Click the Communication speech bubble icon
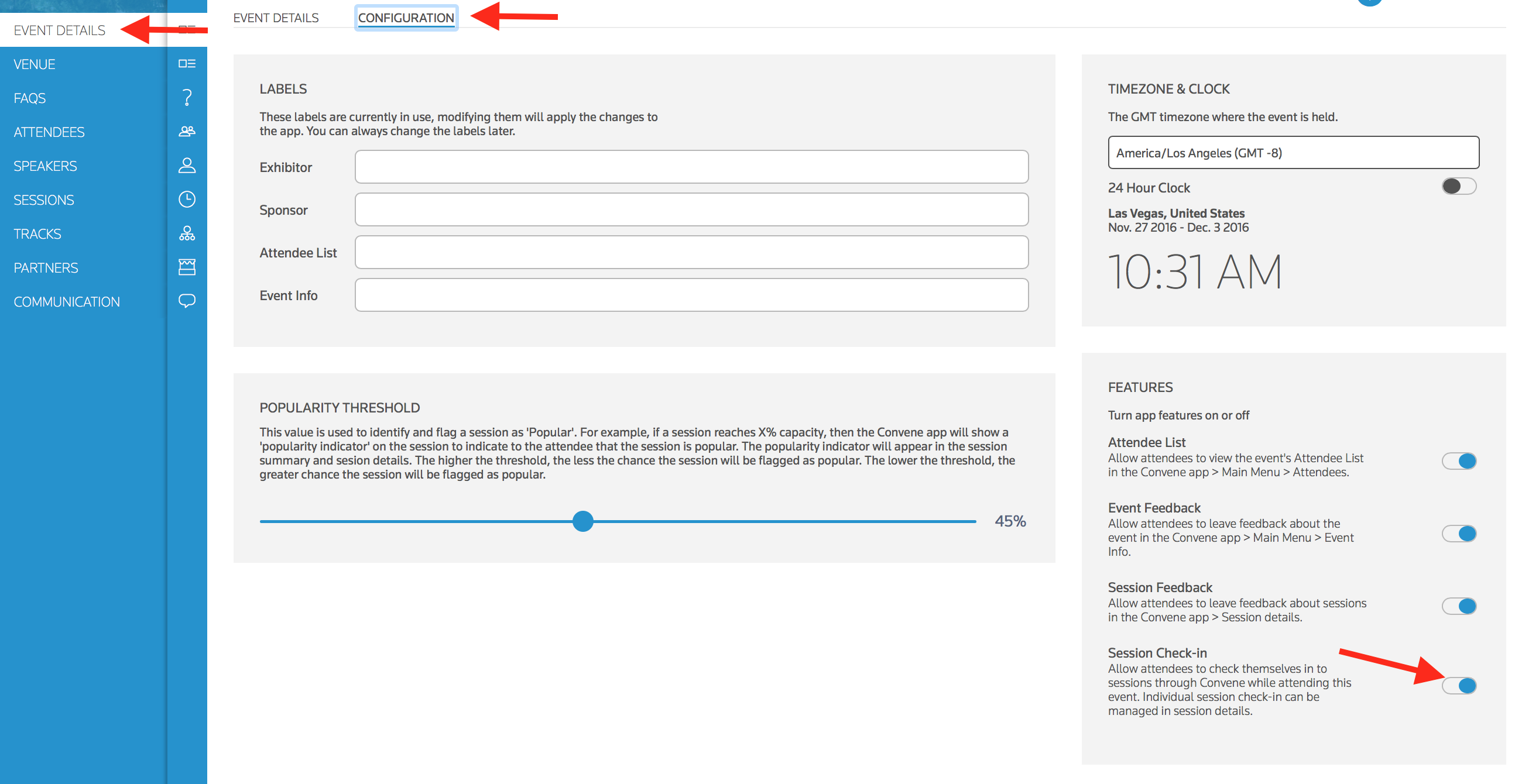The image size is (1515, 784). (x=186, y=301)
